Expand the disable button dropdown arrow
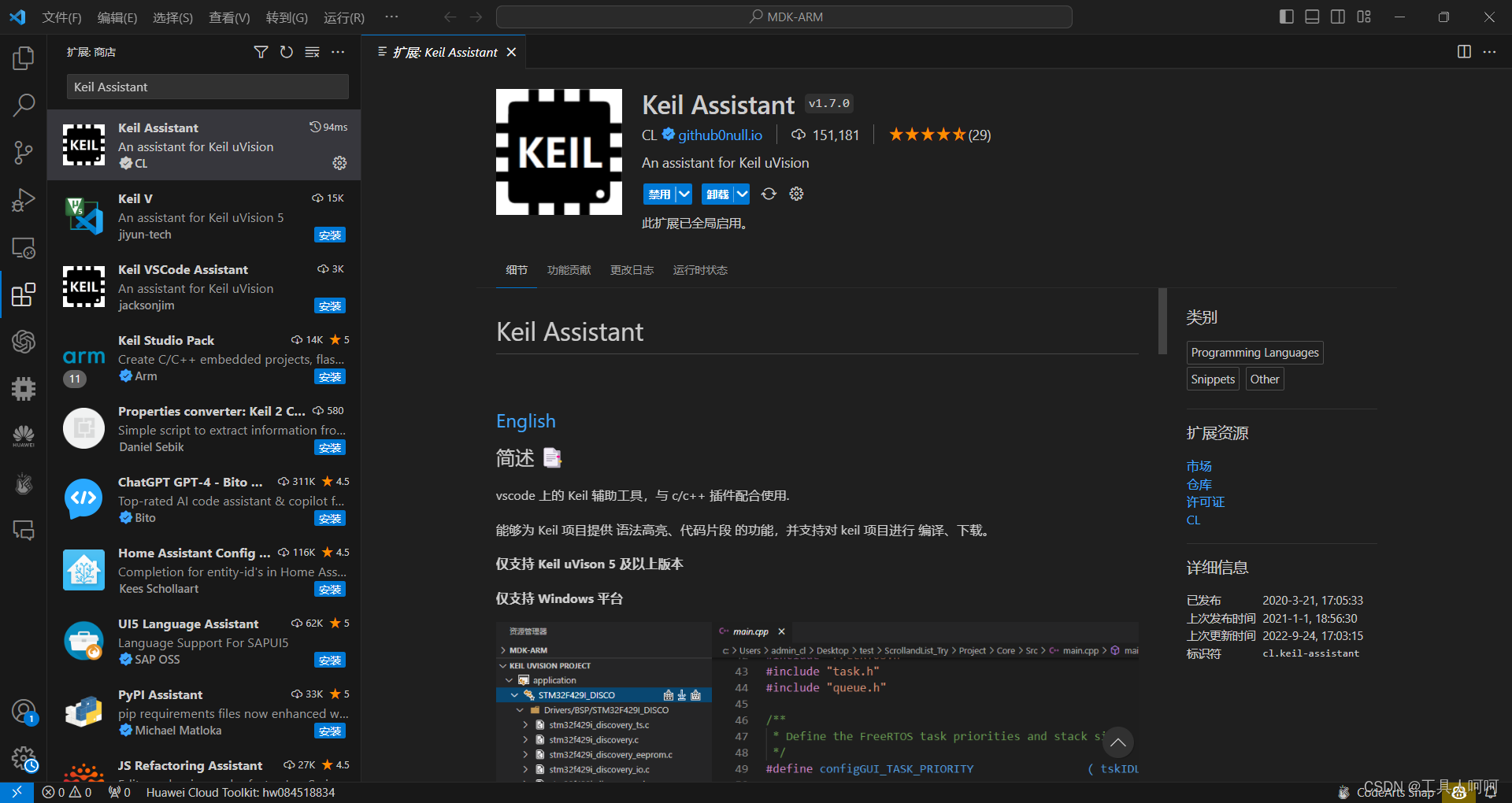 [x=684, y=194]
